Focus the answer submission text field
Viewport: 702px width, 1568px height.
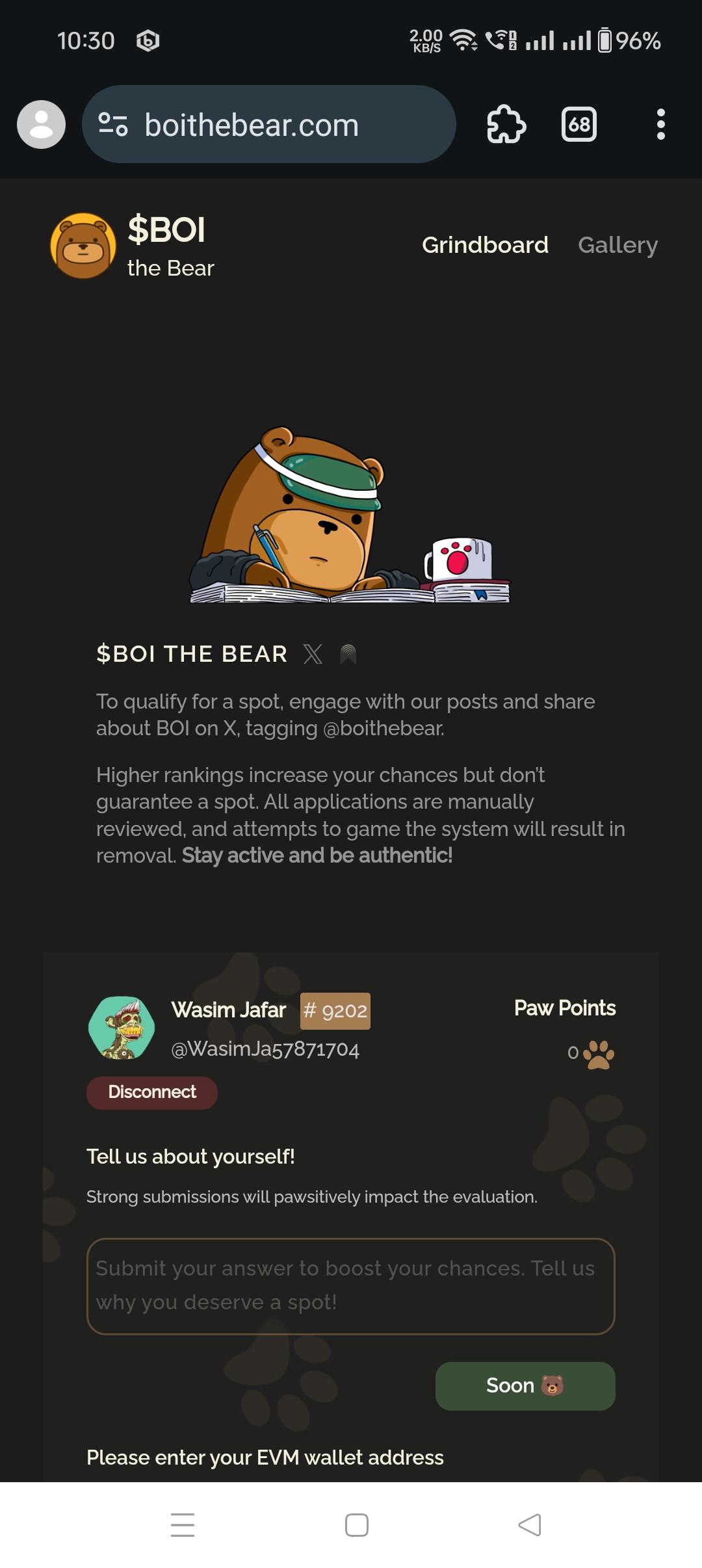click(351, 1286)
